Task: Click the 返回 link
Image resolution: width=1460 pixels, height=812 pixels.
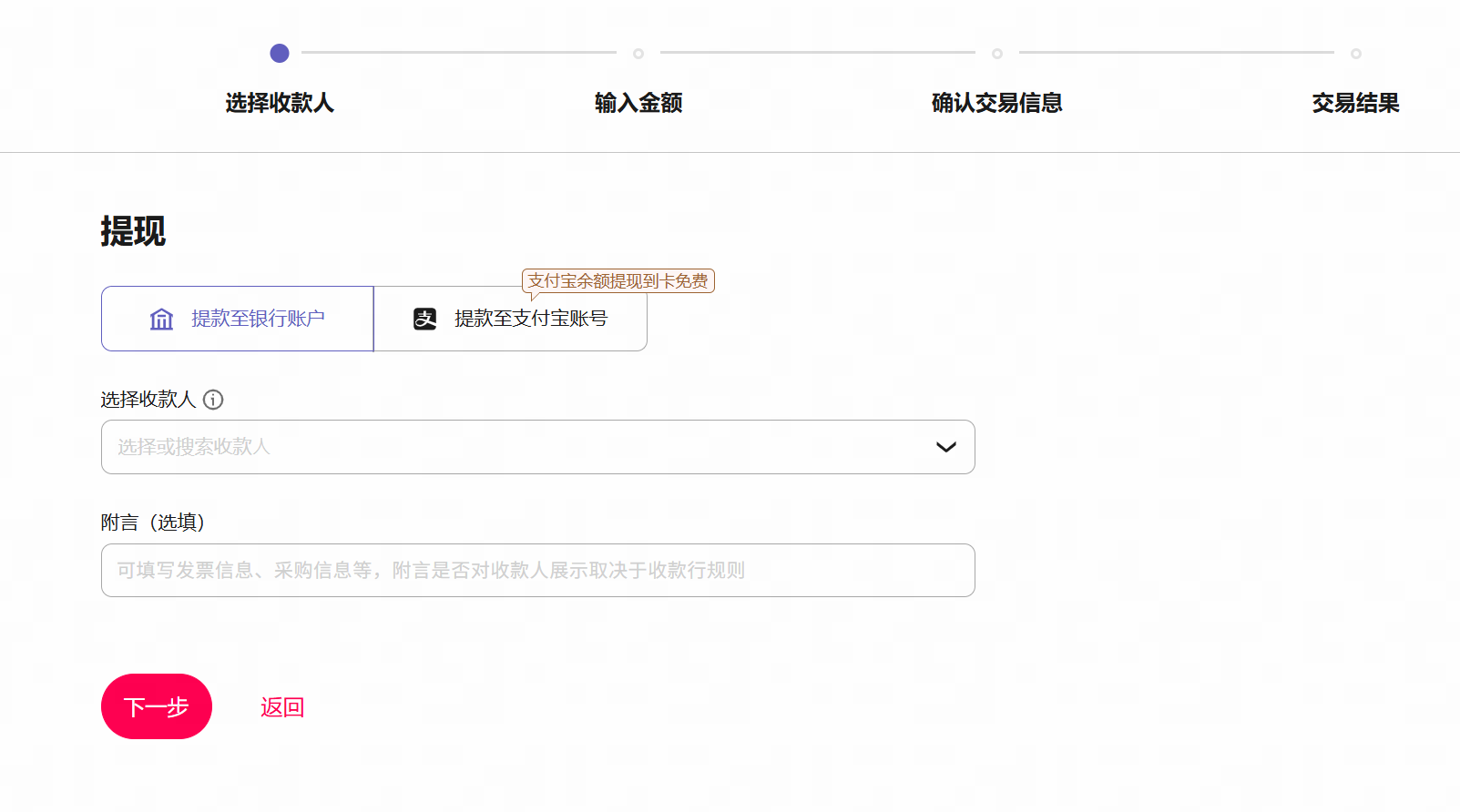Action: (x=282, y=707)
